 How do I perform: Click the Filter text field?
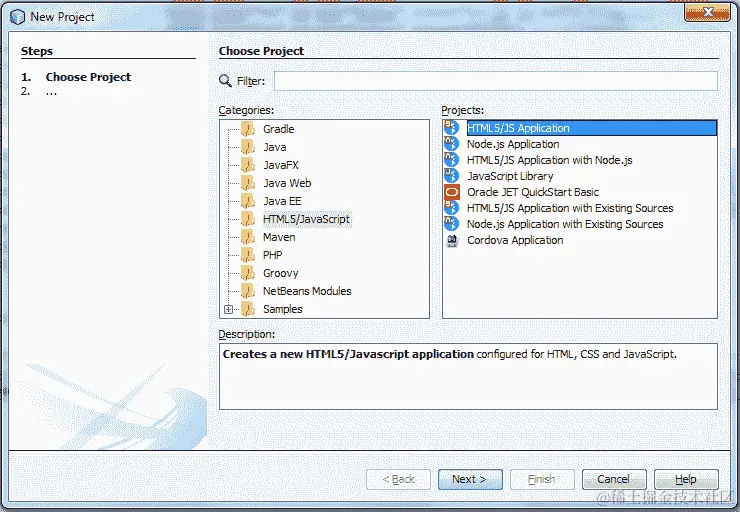tap(496, 81)
